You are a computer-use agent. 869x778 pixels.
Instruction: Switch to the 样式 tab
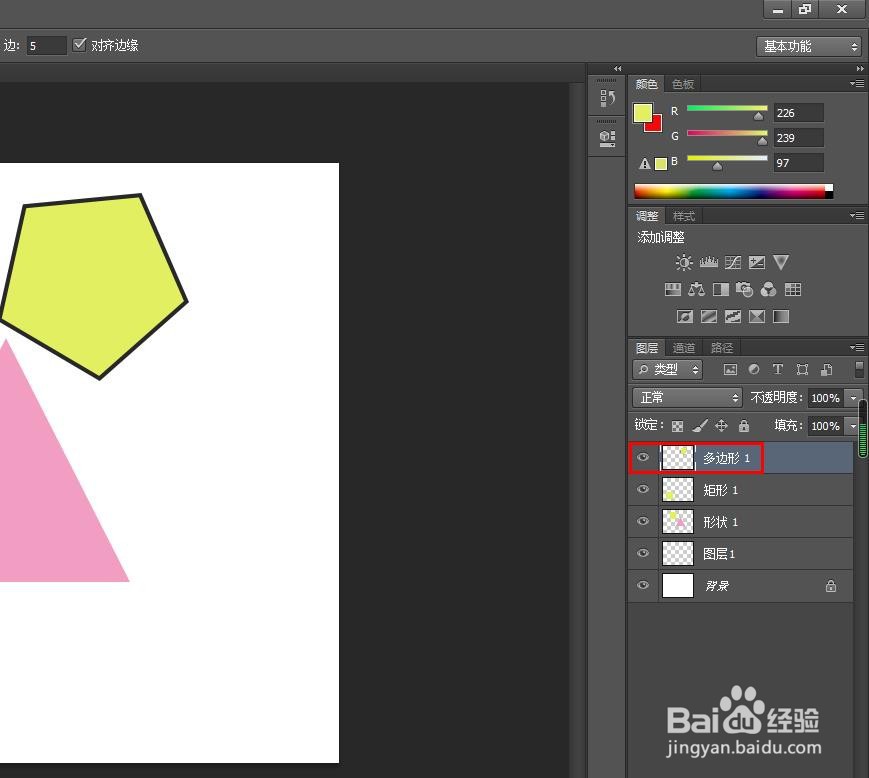click(x=683, y=216)
